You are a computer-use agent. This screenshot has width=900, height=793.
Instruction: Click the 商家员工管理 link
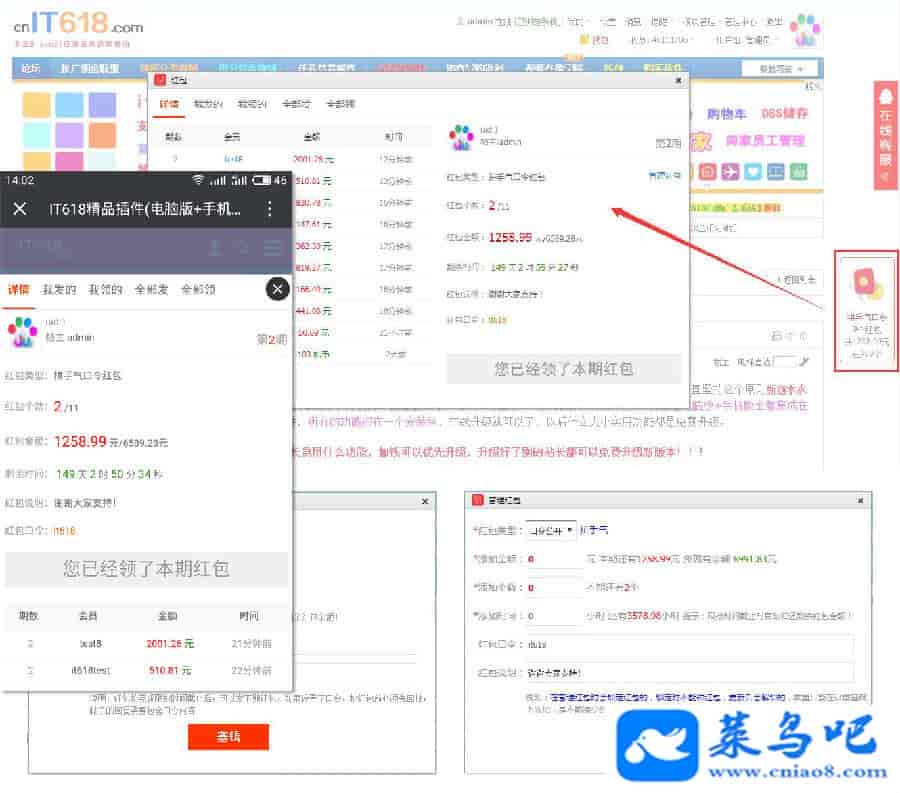click(766, 141)
